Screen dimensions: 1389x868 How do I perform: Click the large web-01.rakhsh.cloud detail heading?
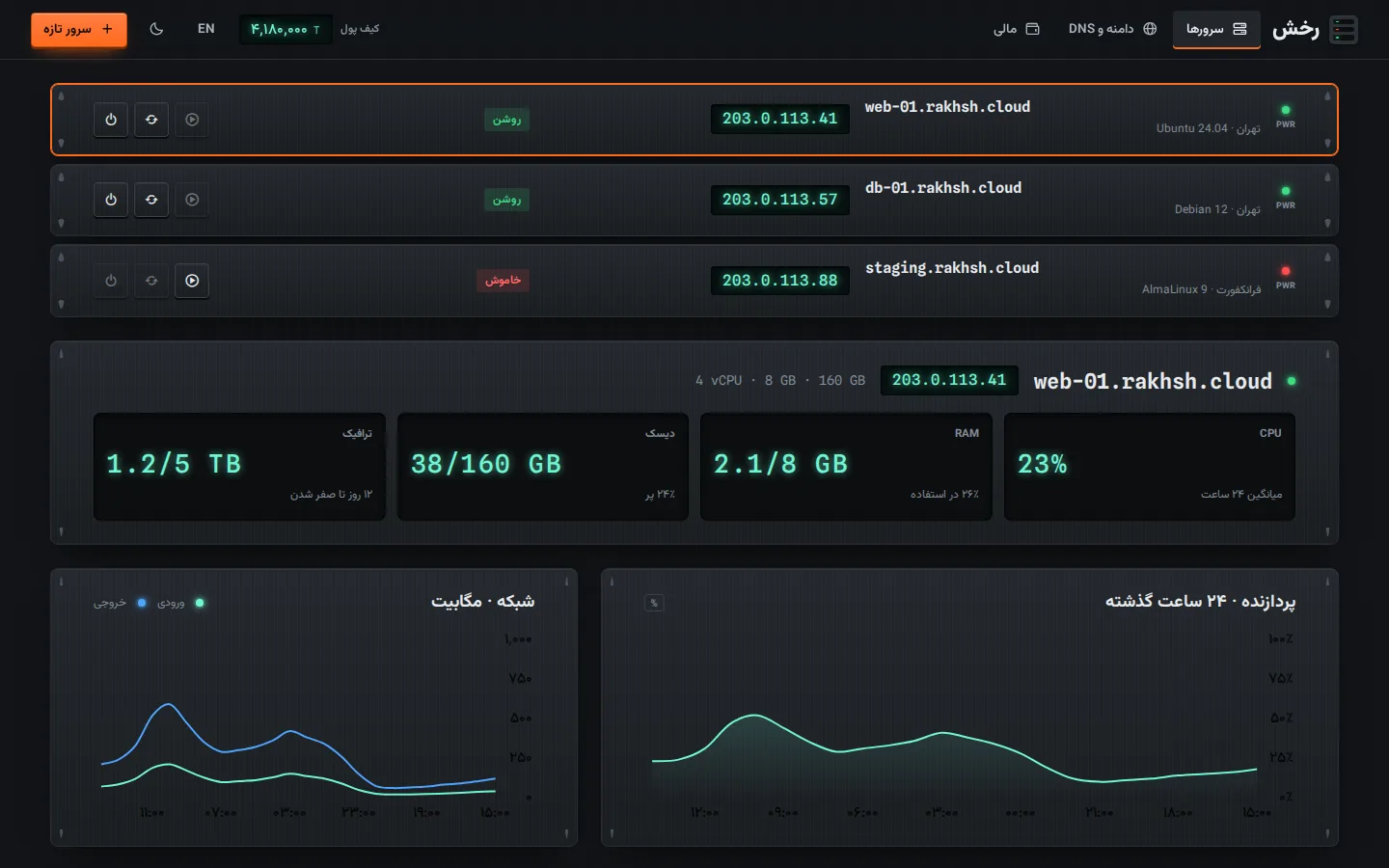pos(1153,381)
